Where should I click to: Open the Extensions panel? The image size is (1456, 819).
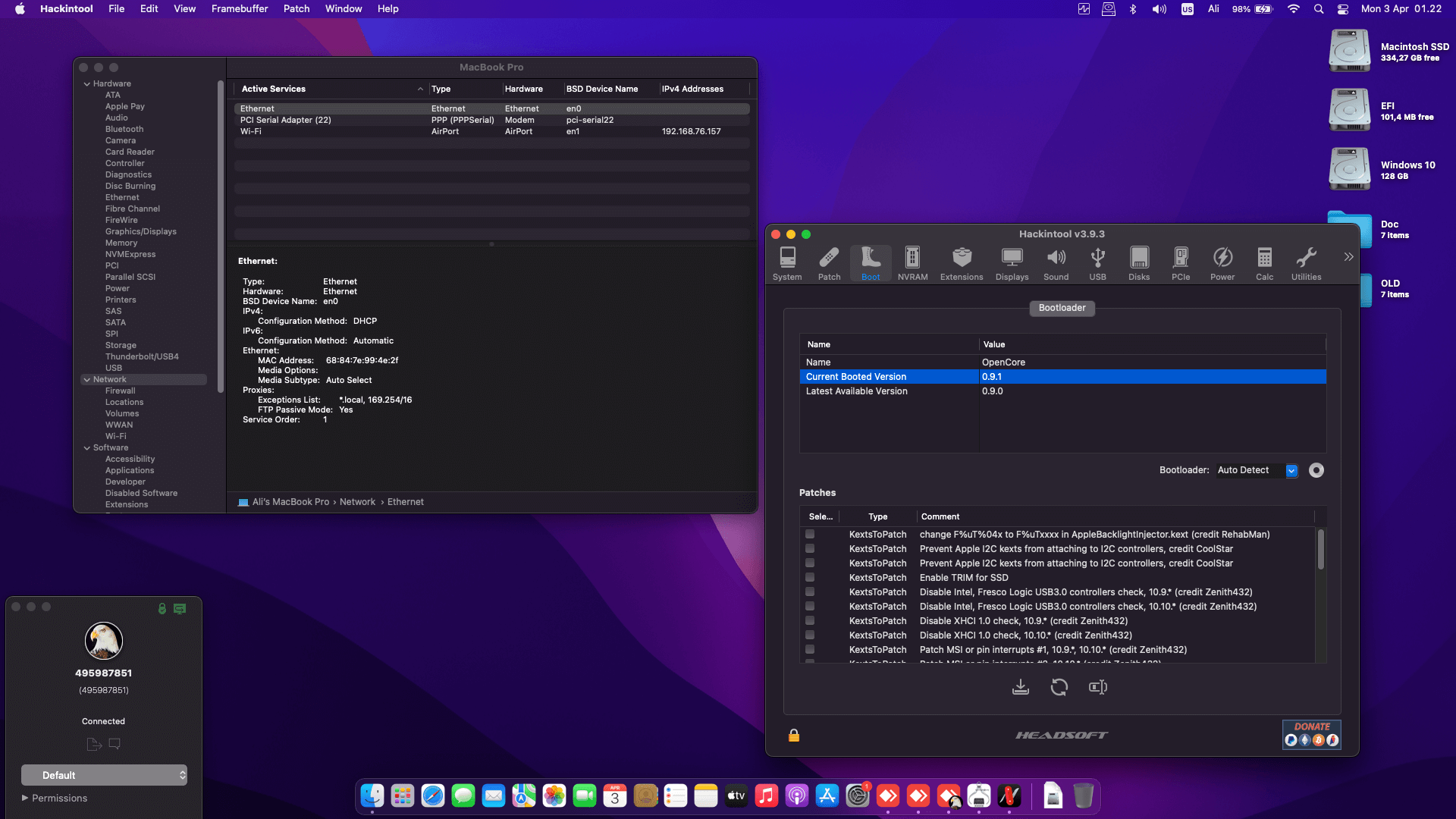(x=961, y=262)
